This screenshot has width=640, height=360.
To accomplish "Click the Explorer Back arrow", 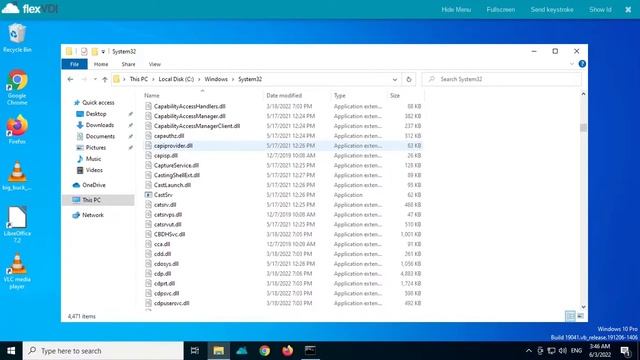I will click(70, 79).
